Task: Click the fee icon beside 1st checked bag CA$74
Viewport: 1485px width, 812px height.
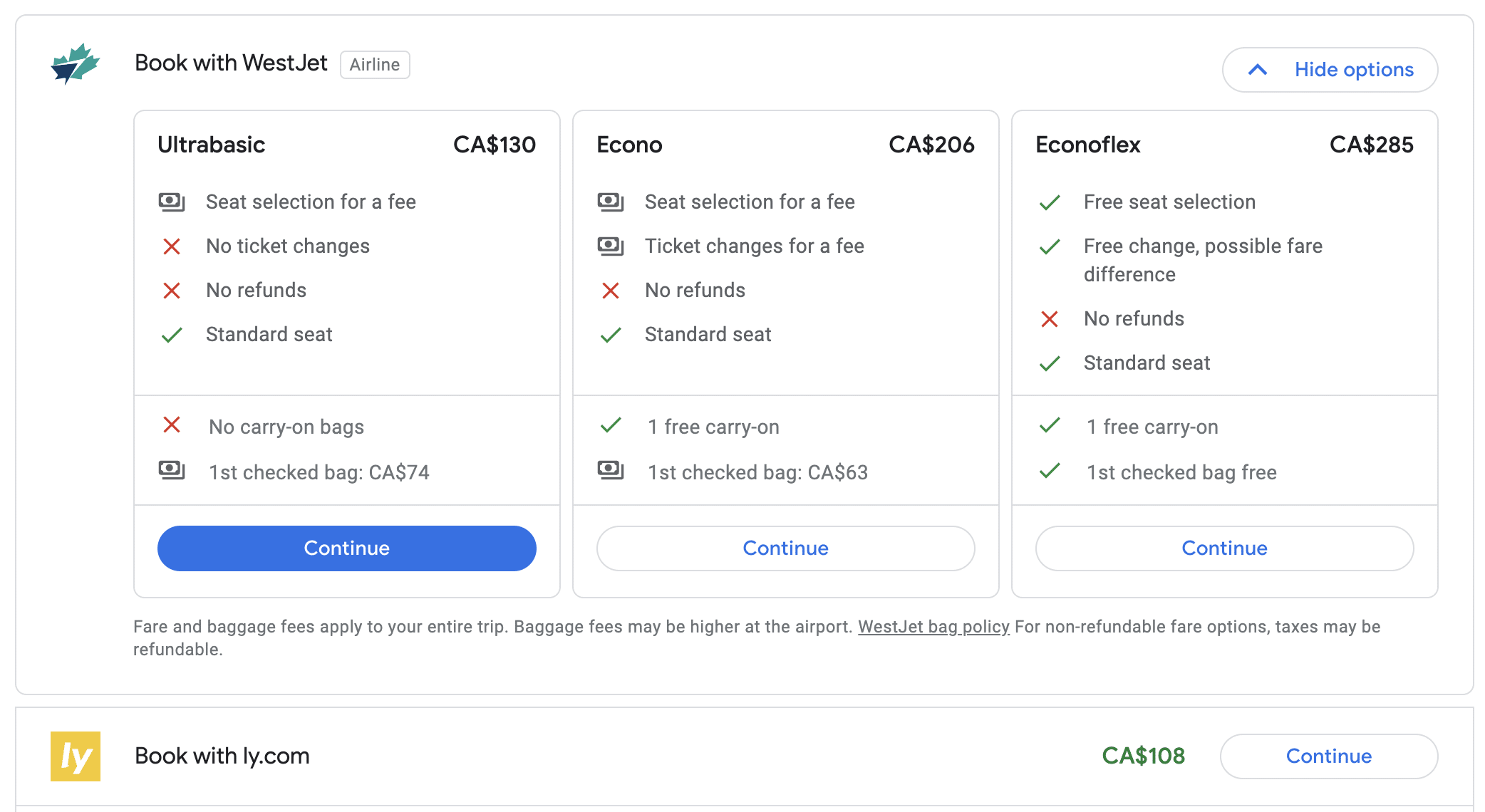Action: [x=172, y=470]
